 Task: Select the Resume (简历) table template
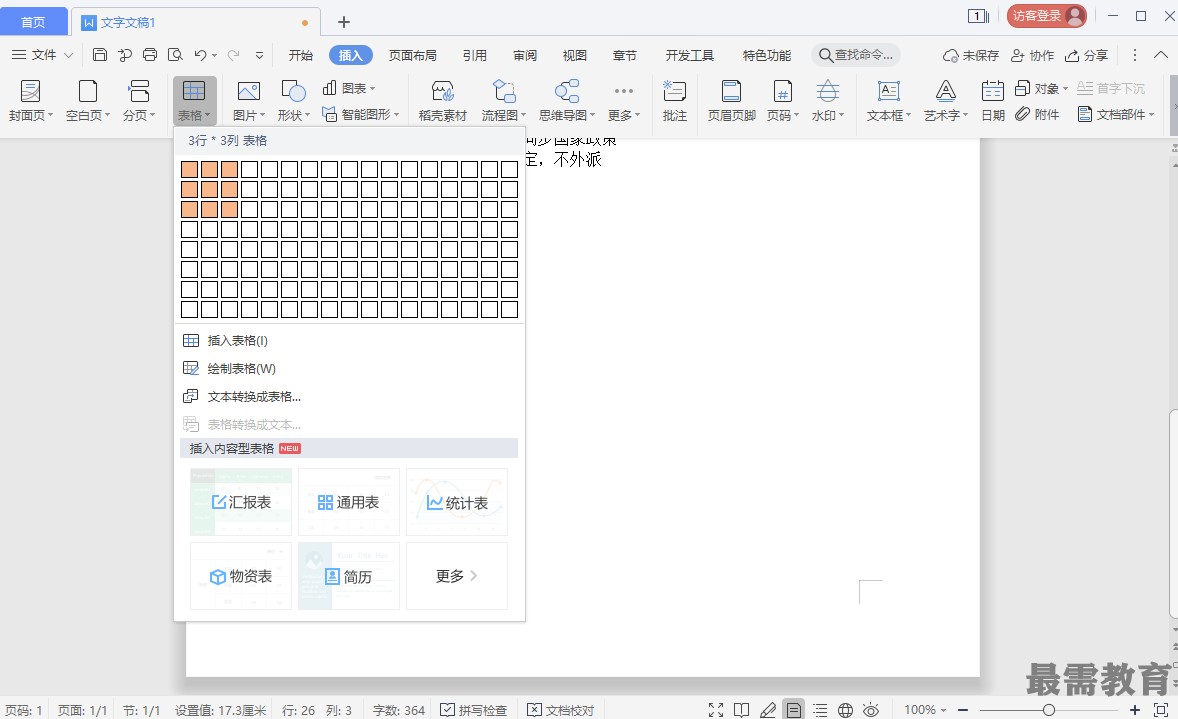pos(349,576)
